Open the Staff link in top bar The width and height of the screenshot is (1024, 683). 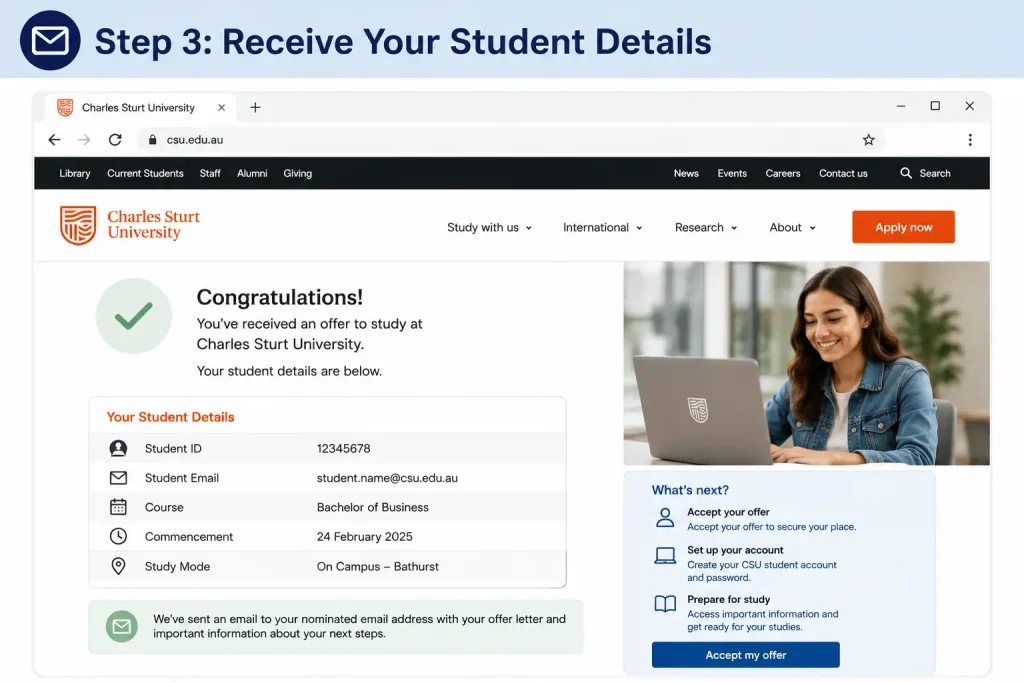[210, 173]
